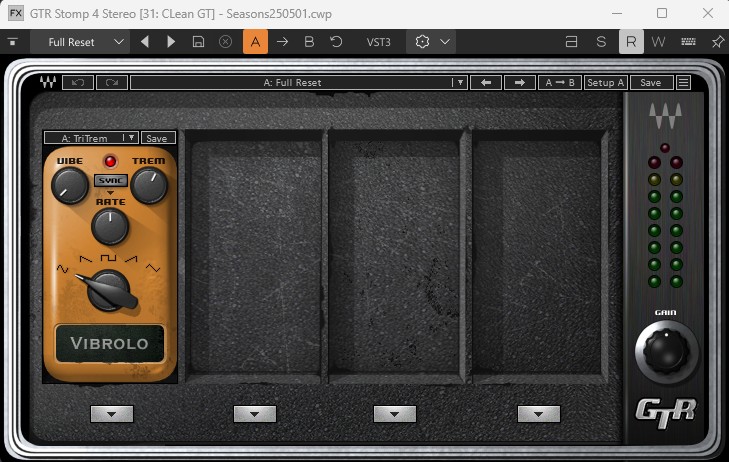
Task: Toggle automation Write W button
Action: pos(658,42)
